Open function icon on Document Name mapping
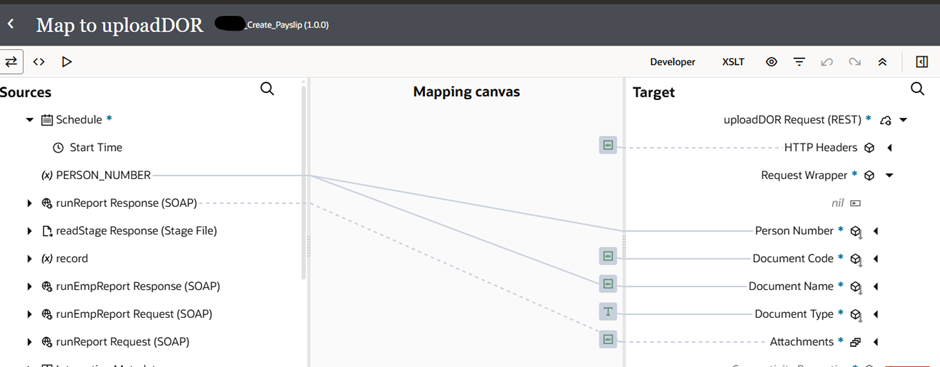The width and height of the screenshot is (940, 367). (x=608, y=284)
